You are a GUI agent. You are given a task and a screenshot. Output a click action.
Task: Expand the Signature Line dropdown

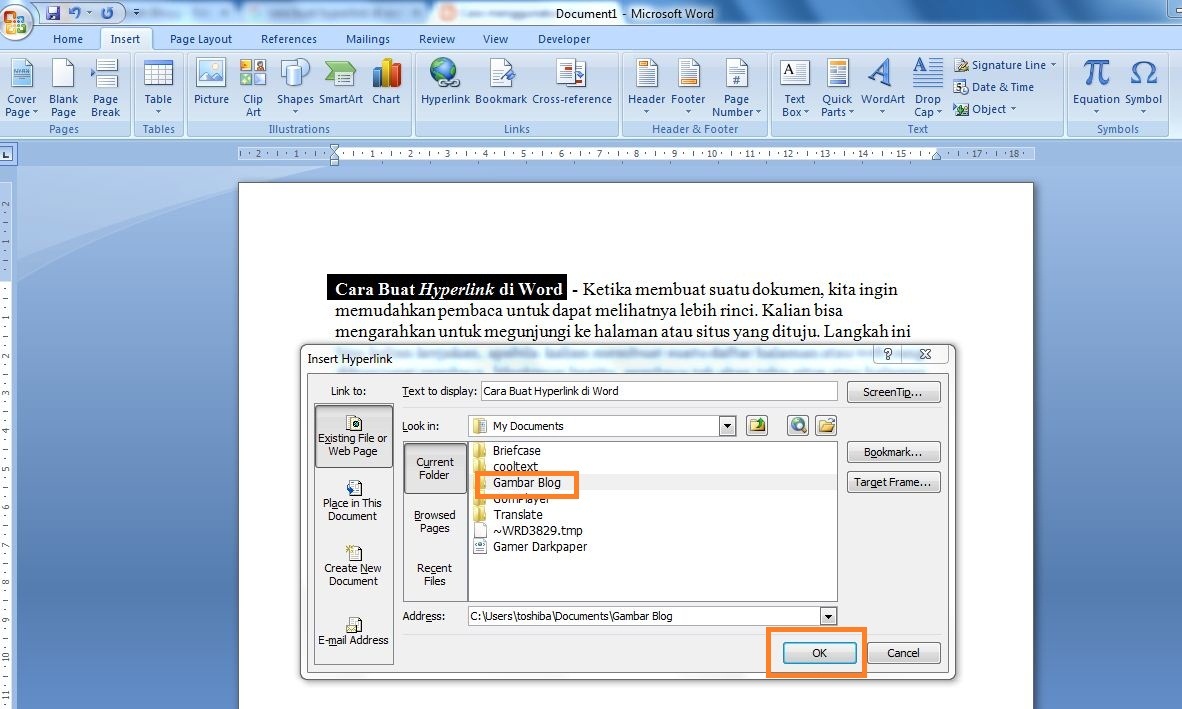(x=1053, y=65)
